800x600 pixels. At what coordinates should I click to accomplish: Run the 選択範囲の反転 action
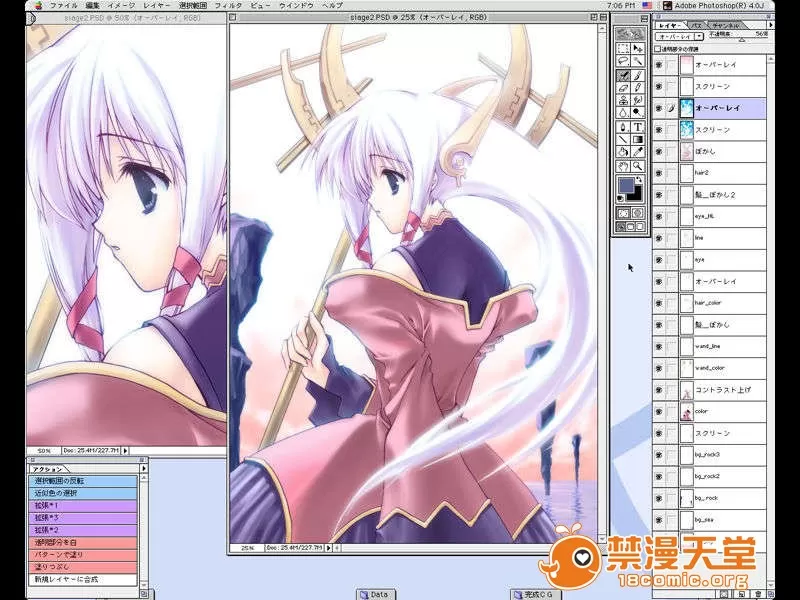pyautogui.click(x=82, y=481)
